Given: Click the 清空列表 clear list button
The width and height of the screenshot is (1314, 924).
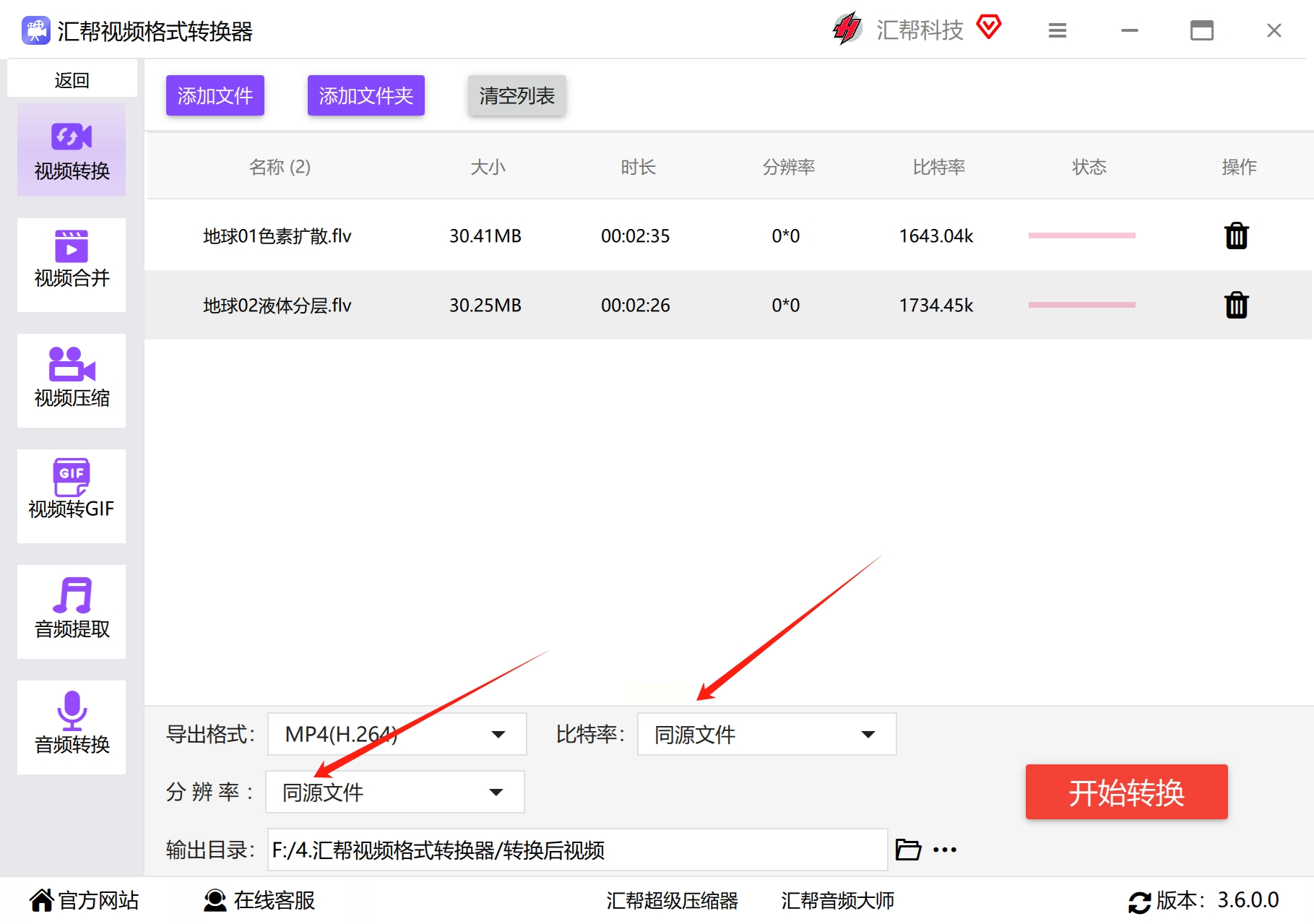Looking at the screenshot, I should (516, 95).
